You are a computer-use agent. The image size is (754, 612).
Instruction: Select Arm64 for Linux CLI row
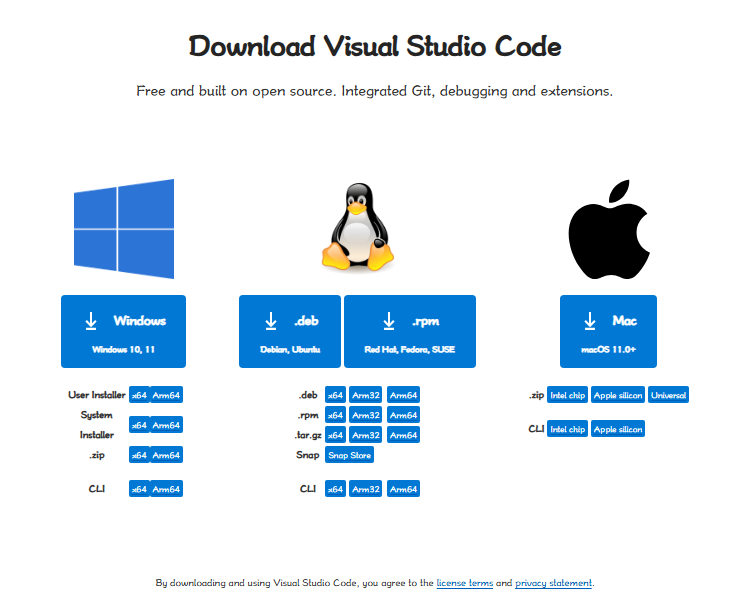[x=403, y=489]
